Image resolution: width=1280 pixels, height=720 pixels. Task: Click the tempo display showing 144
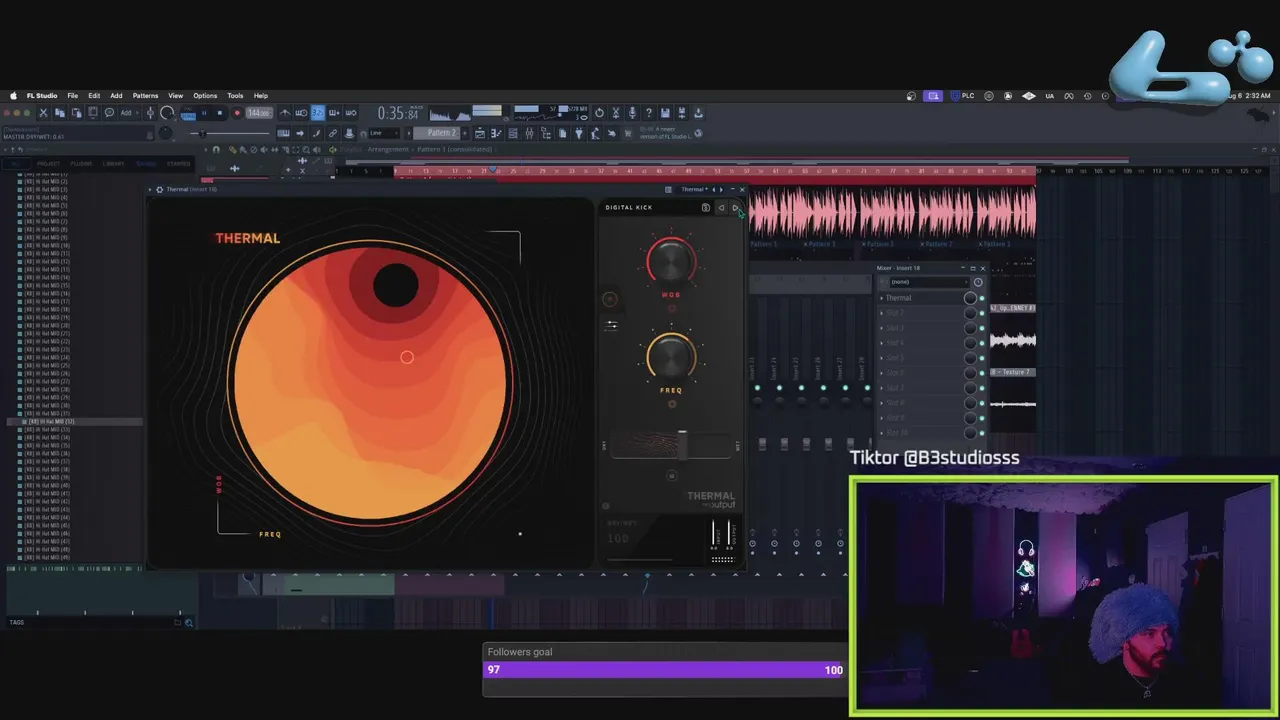[259, 113]
